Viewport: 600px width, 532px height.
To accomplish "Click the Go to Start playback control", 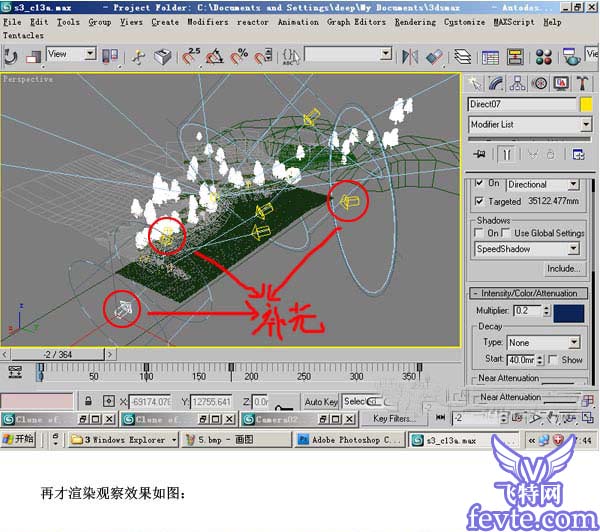I will 441,418.
